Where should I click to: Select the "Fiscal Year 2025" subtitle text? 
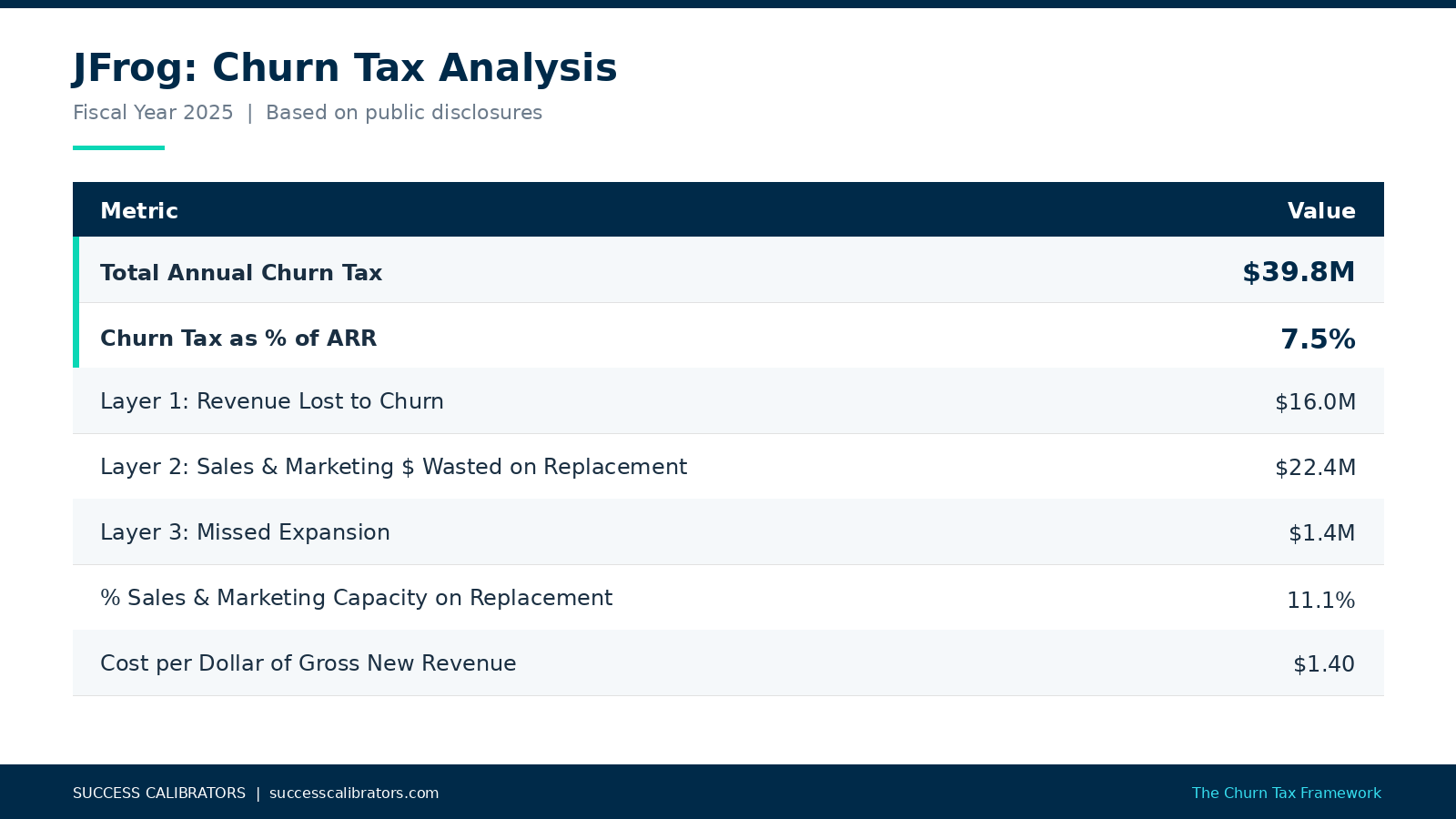click(x=153, y=112)
